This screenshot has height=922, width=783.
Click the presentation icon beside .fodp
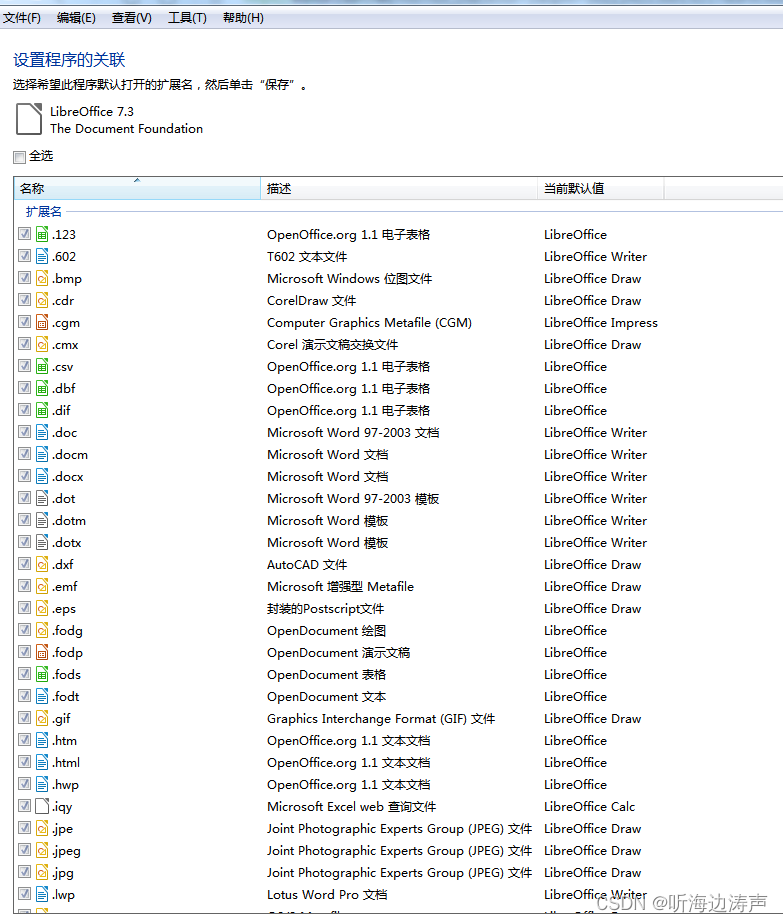(x=42, y=652)
